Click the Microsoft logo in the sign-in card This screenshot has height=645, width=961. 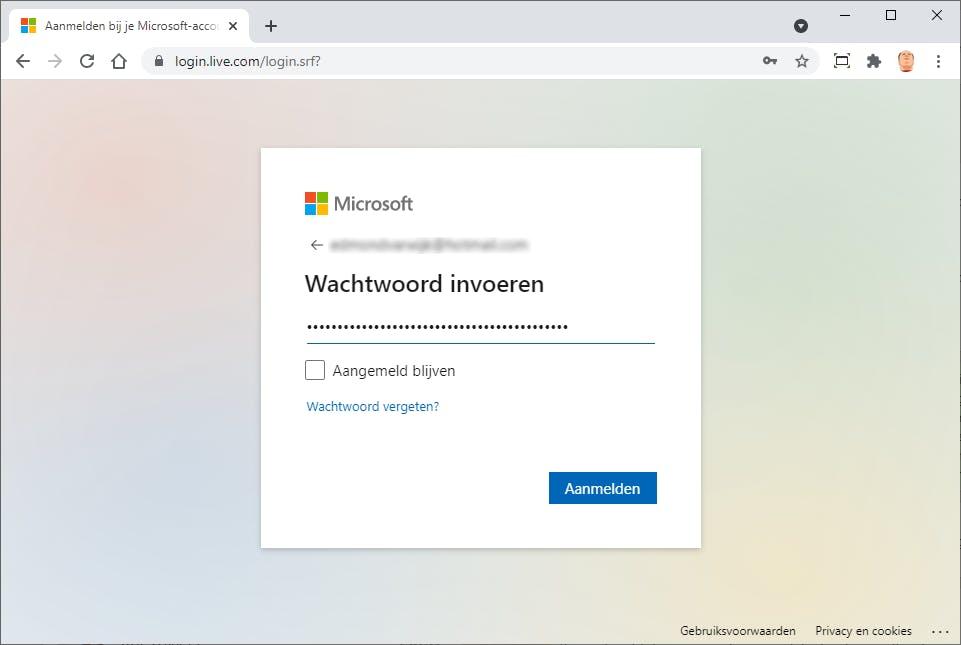[359, 204]
